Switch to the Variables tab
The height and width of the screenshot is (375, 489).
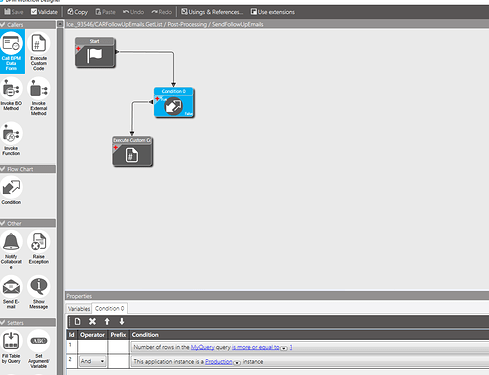(x=79, y=309)
